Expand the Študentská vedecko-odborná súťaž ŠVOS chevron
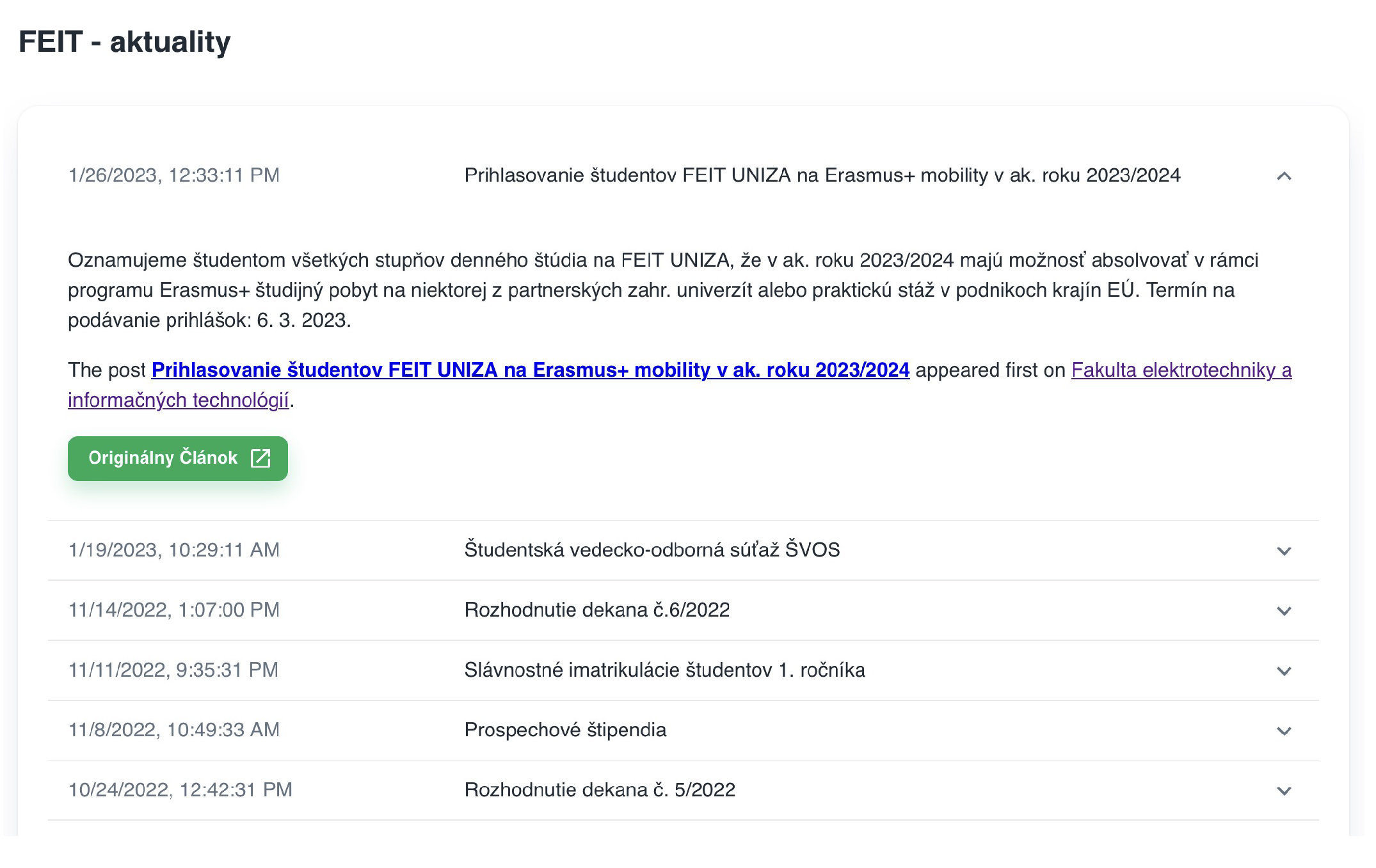This screenshot has height=868, width=1376. 1283,551
